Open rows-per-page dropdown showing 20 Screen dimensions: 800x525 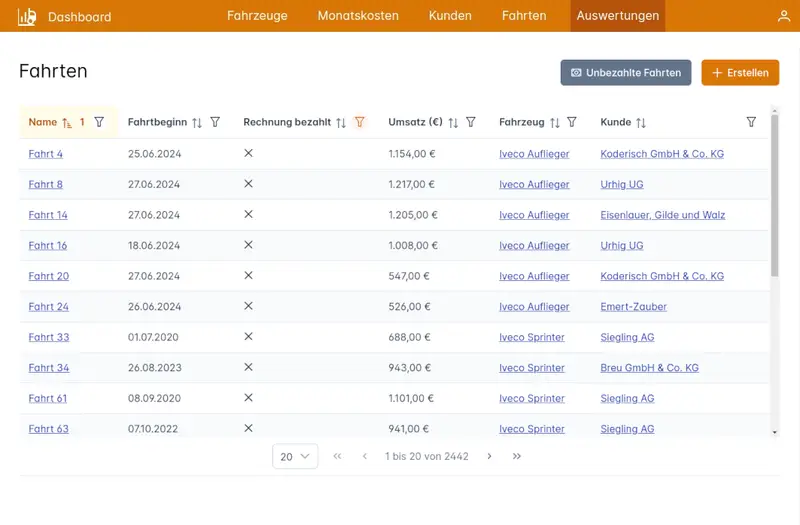[295, 456]
